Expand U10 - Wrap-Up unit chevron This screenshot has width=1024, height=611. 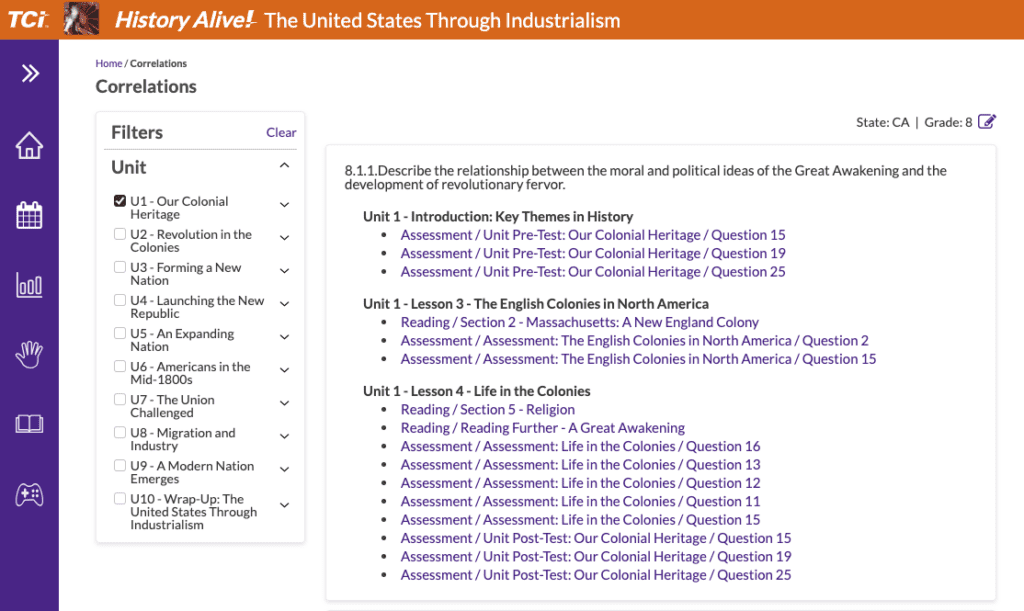point(284,505)
